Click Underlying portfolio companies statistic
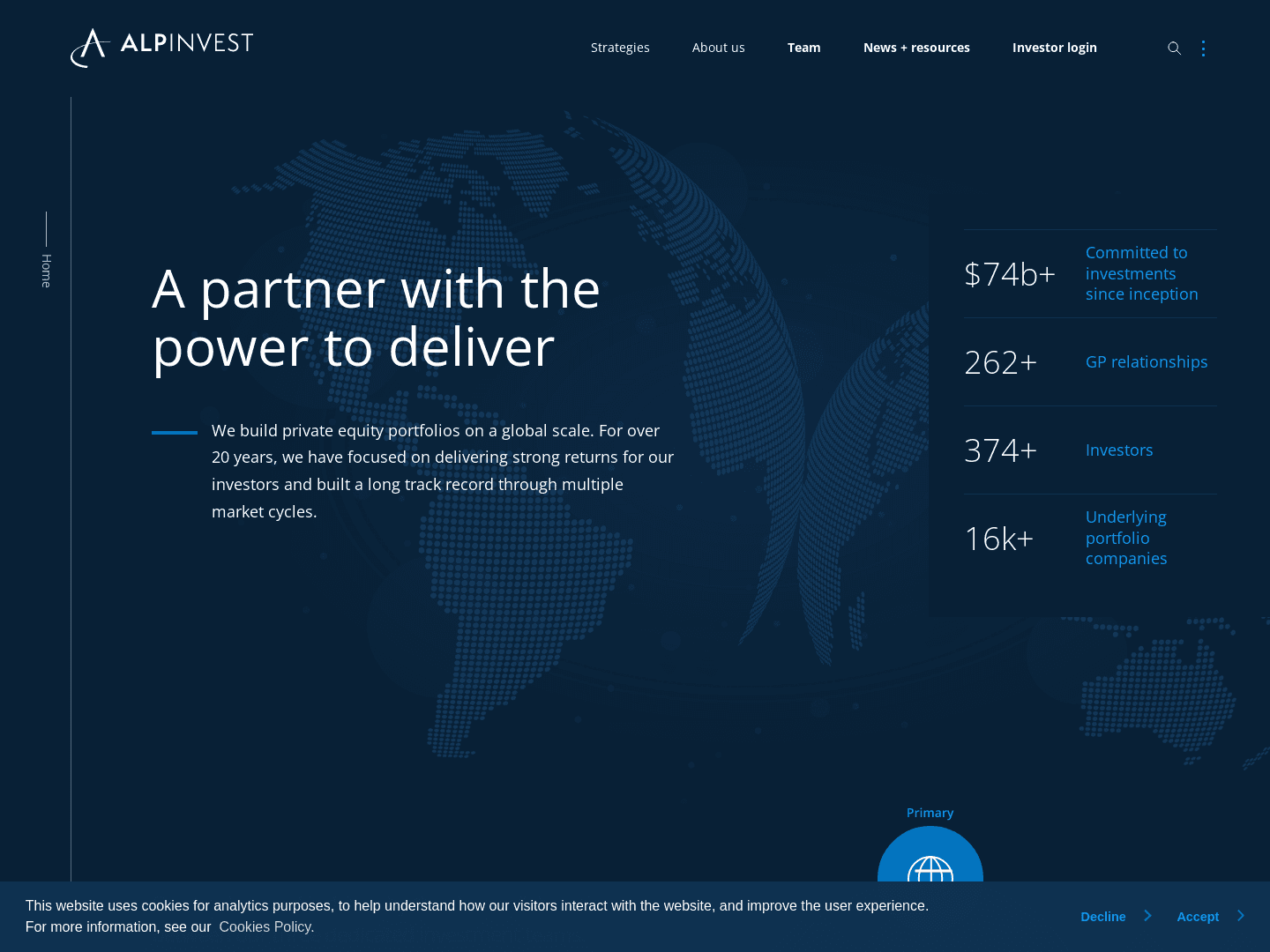 pos(1126,538)
